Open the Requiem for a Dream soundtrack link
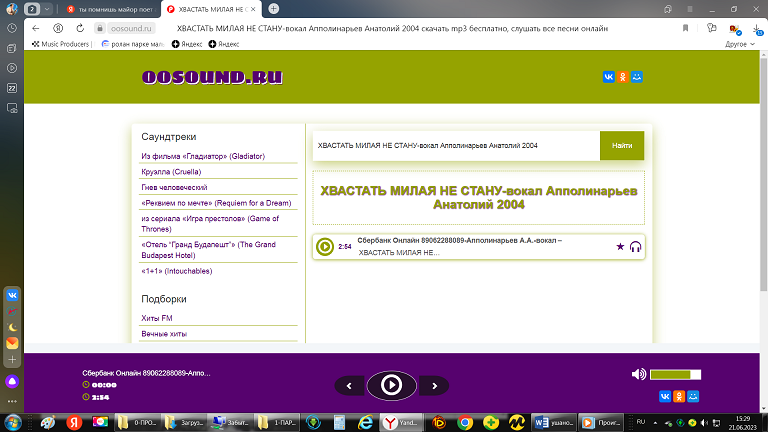 [x=216, y=203]
